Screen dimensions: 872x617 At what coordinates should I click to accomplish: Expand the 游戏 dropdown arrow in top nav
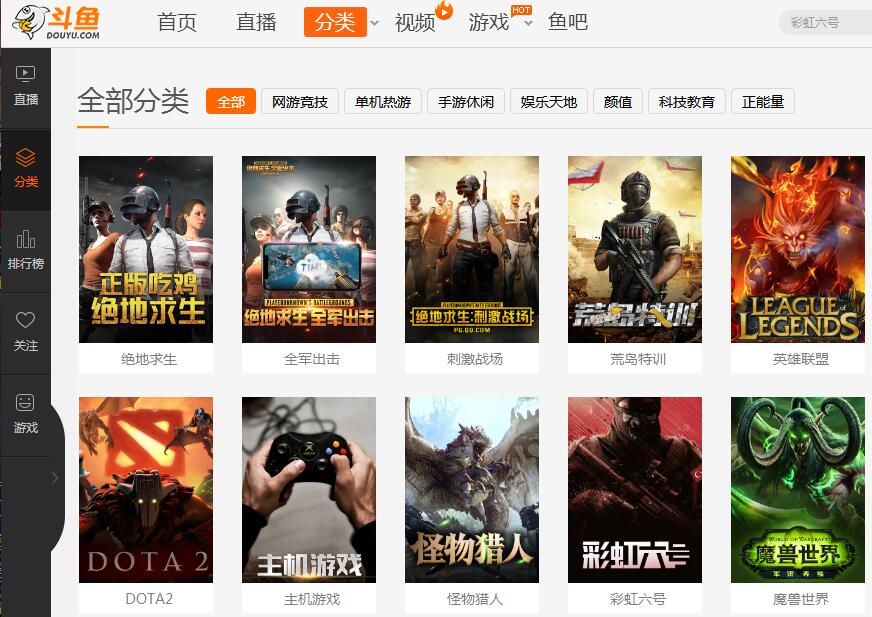click(x=528, y=23)
